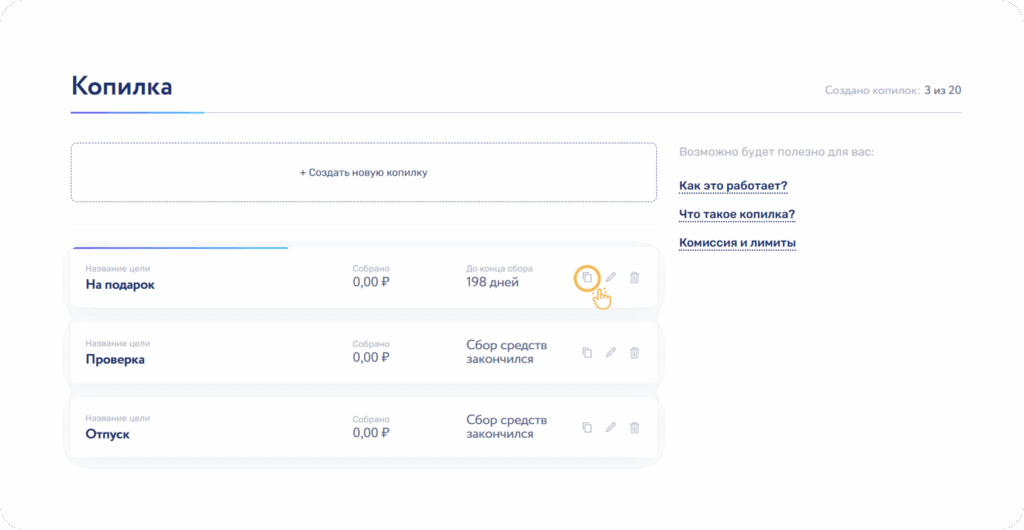Click the '198 дней' remaining time value
Viewport: 1024px width, 530px height.
(492, 283)
